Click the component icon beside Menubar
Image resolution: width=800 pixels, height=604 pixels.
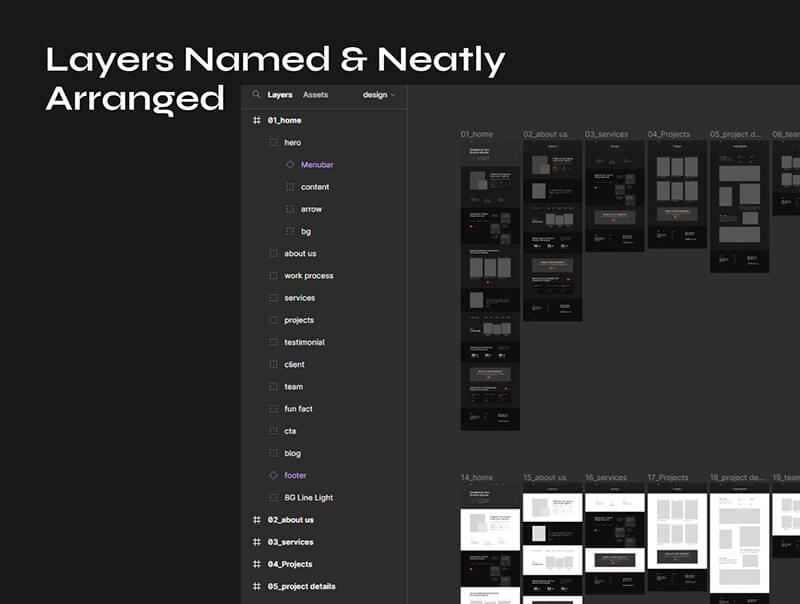pyautogui.click(x=290, y=165)
